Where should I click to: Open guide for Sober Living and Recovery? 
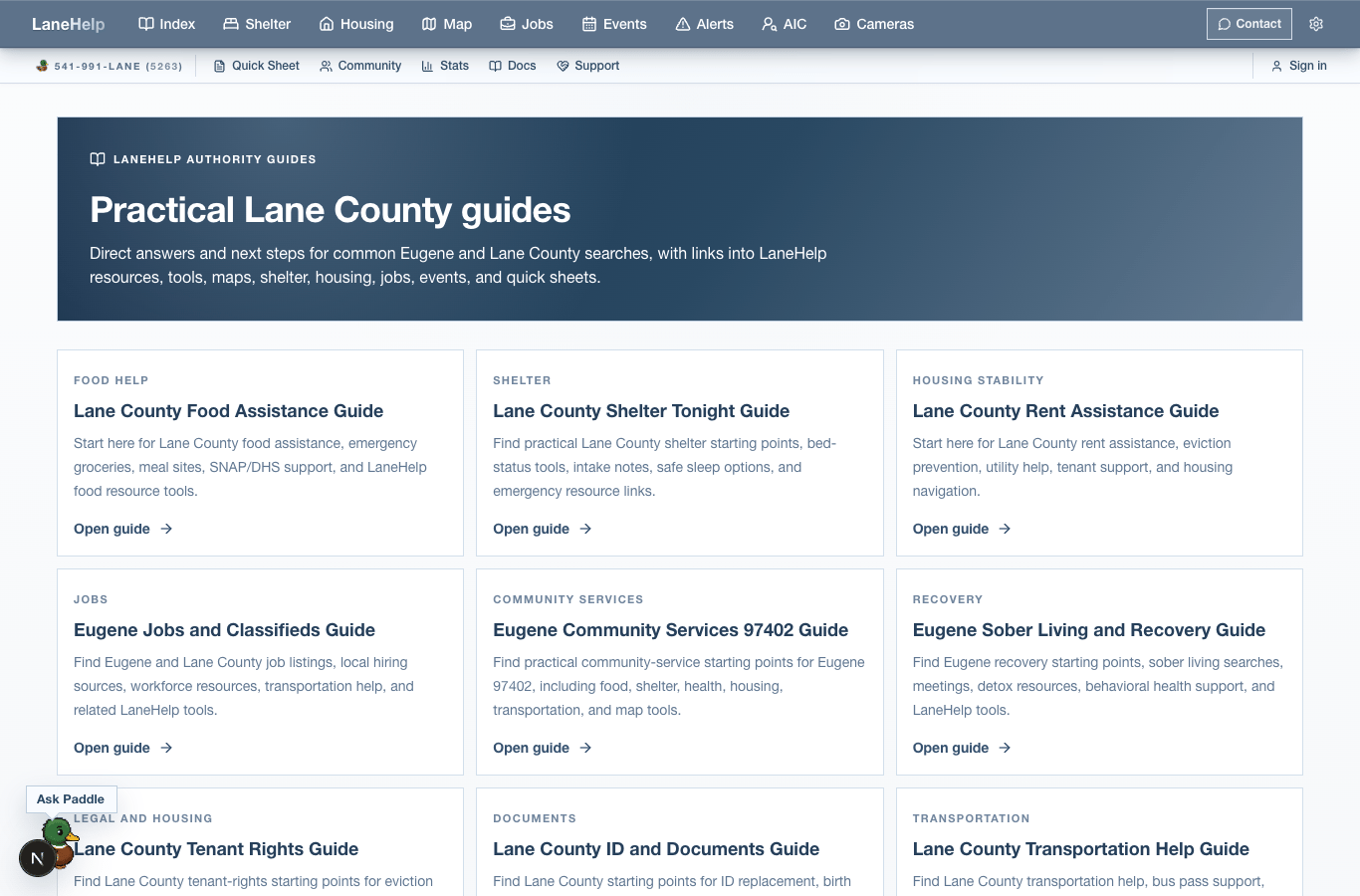pyautogui.click(x=962, y=748)
